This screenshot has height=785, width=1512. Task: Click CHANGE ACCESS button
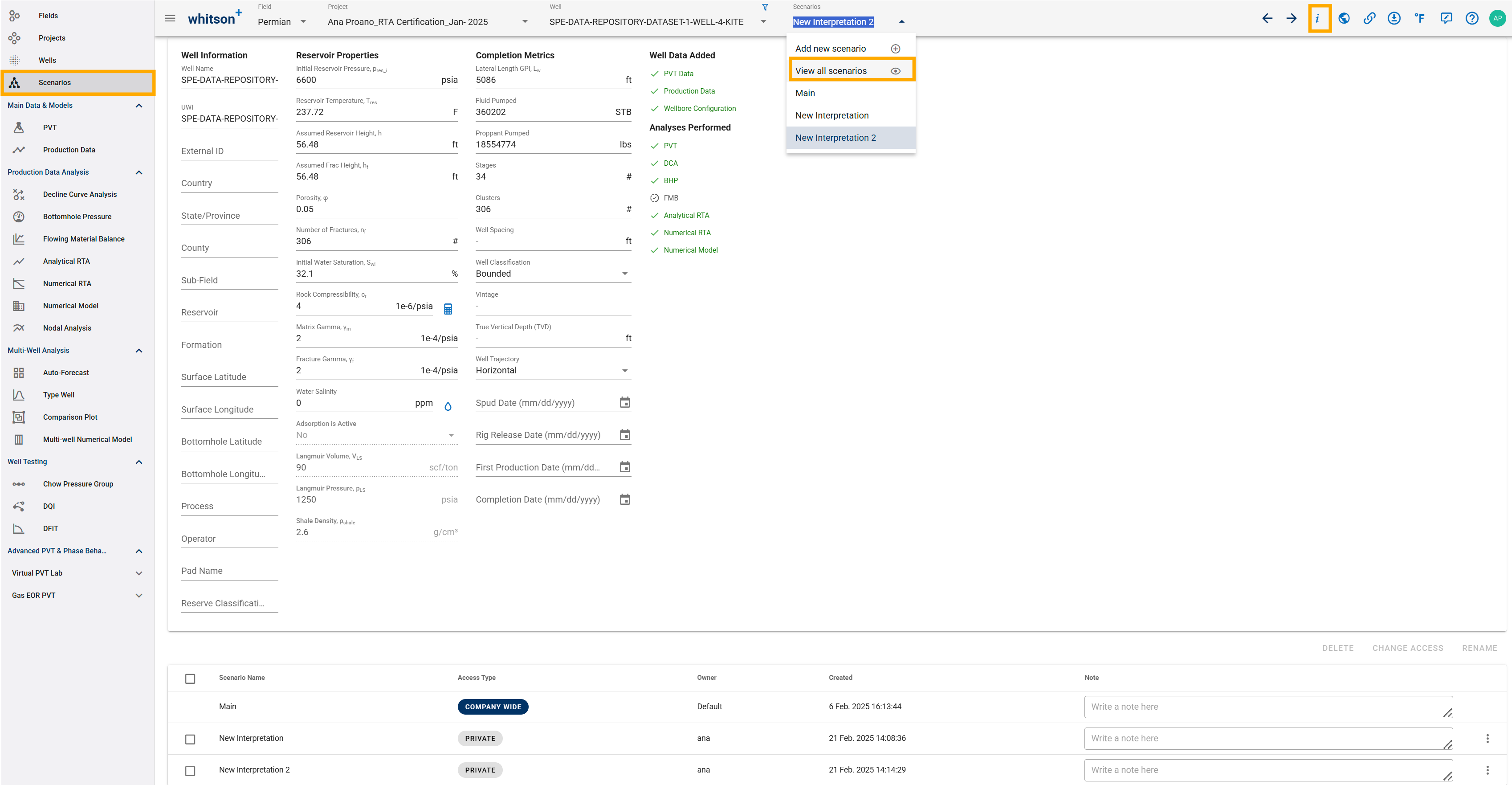pos(1407,648)
